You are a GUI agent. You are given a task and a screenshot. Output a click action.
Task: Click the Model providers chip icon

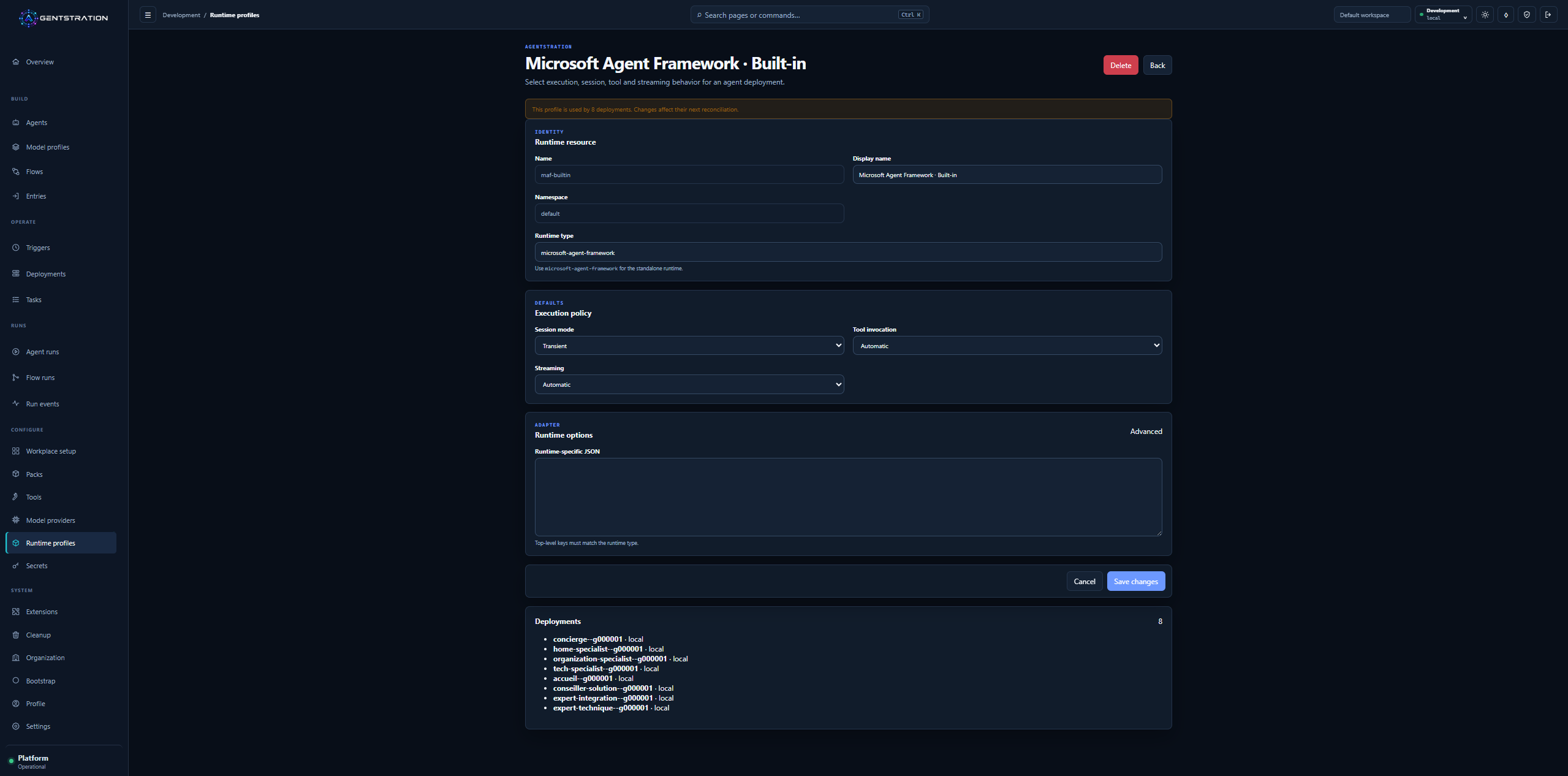tap(16, 520)
